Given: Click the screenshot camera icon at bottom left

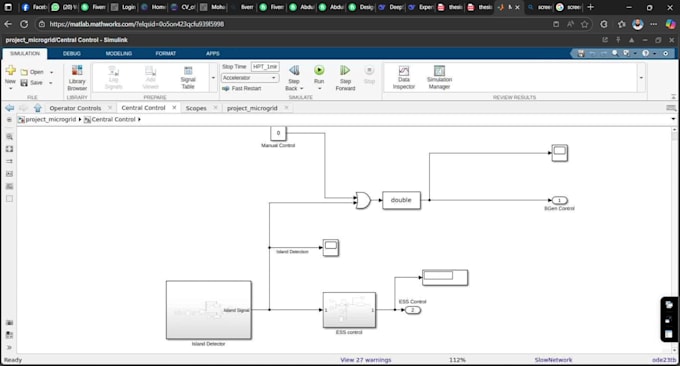Looking at the screenshot, I should (x=9, y=323).
